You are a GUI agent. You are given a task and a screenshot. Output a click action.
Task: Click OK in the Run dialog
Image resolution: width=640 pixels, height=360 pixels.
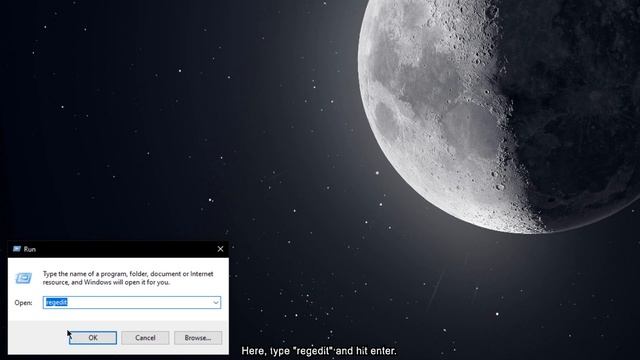[93, 338]
